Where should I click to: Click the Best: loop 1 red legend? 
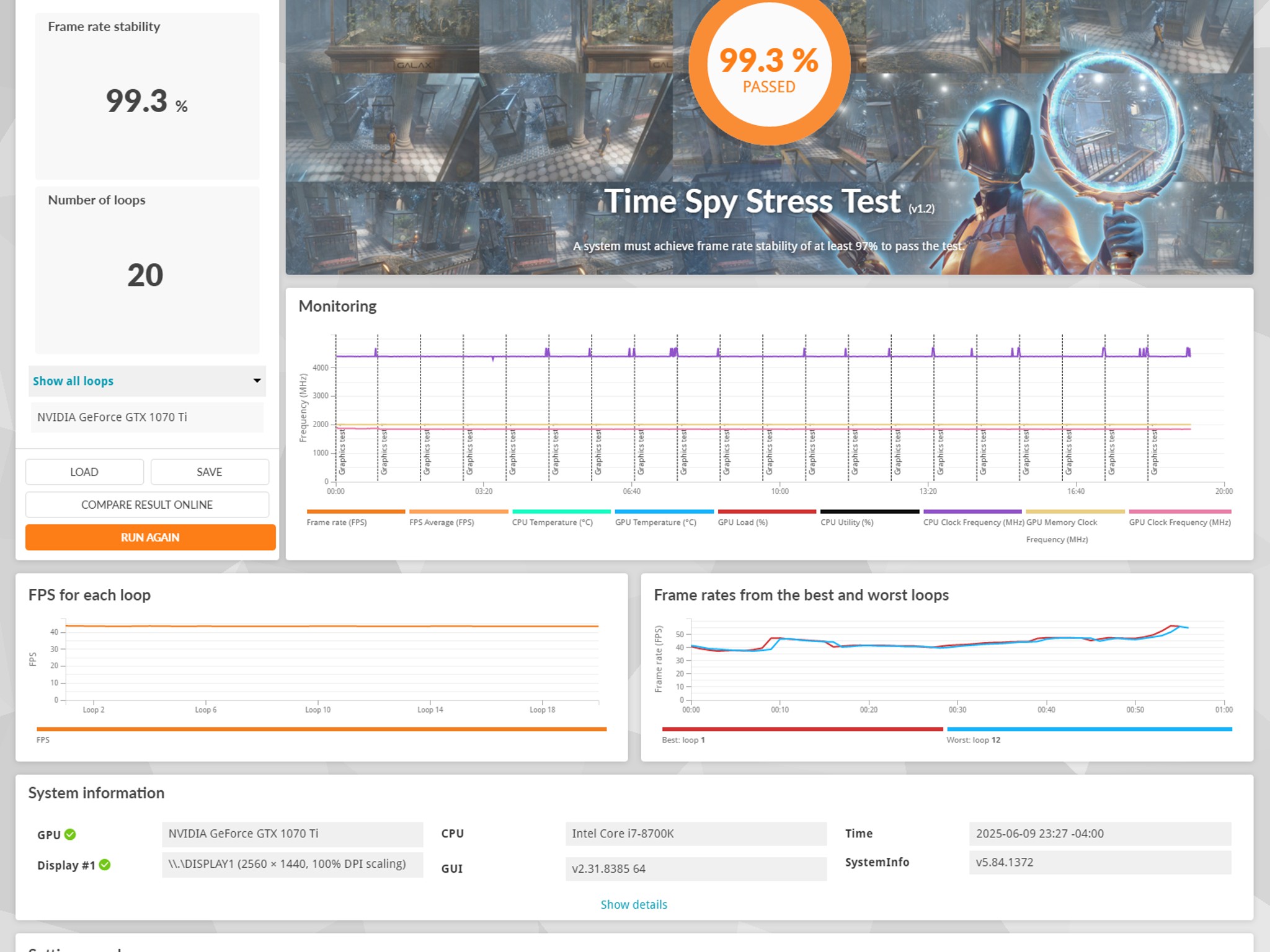coord(802,729)
